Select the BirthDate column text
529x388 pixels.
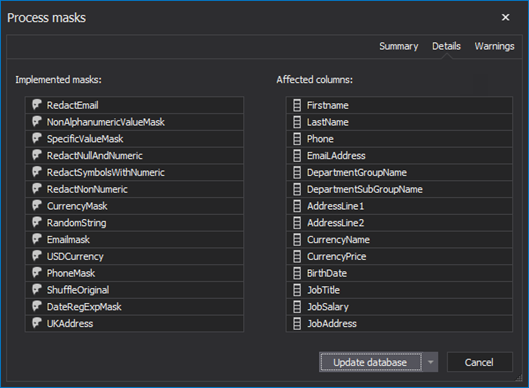(327, 273)
